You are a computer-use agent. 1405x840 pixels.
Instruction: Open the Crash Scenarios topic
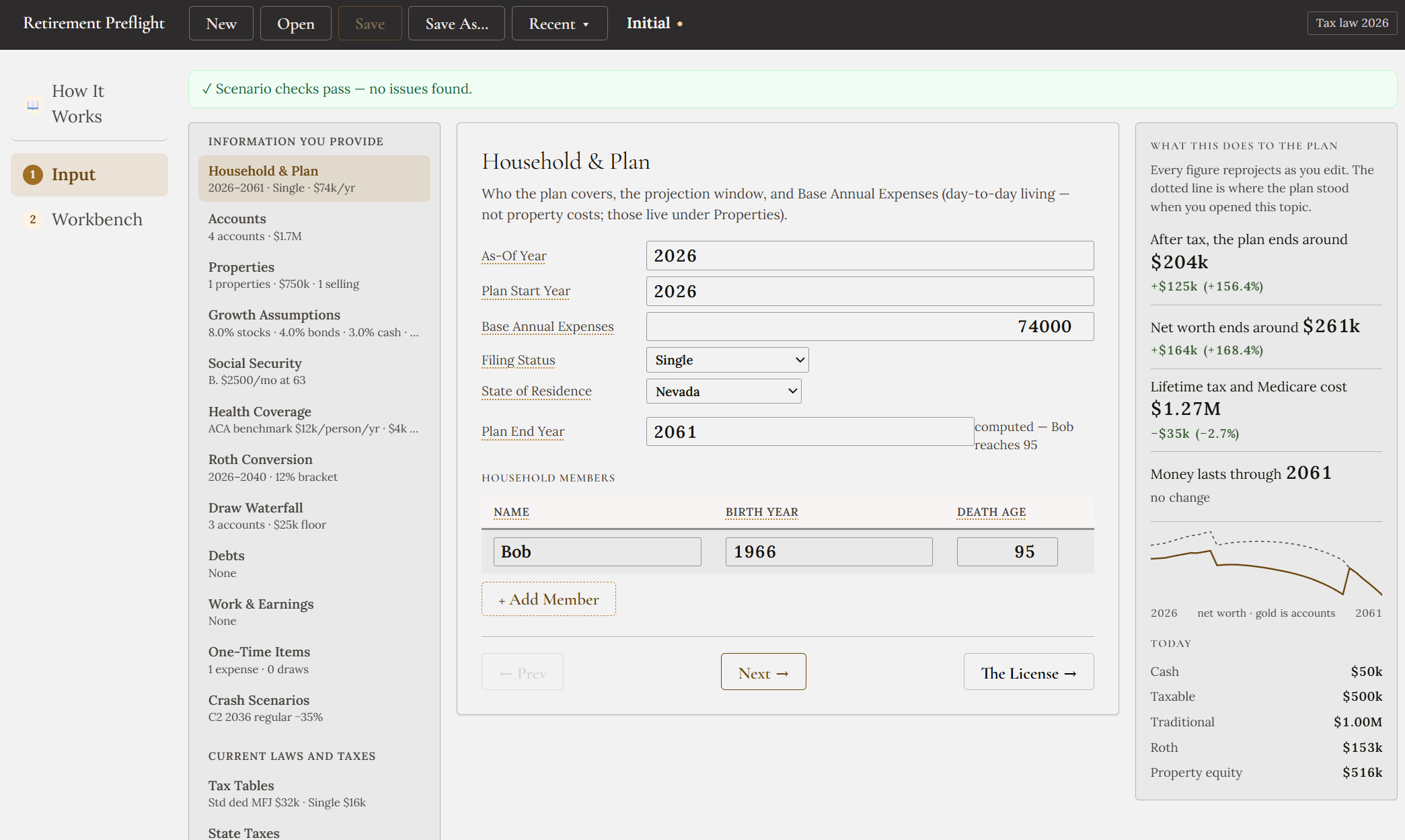[x=314, y=708]
